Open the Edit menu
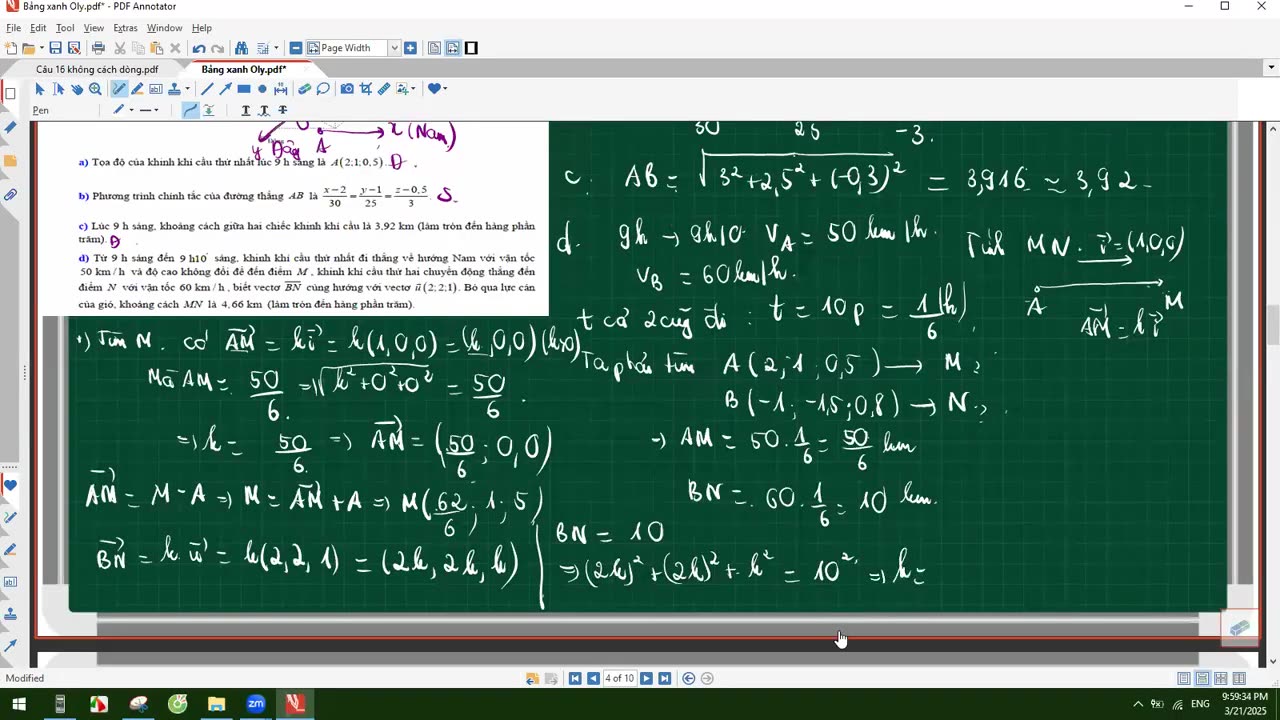 pos(38,28)
